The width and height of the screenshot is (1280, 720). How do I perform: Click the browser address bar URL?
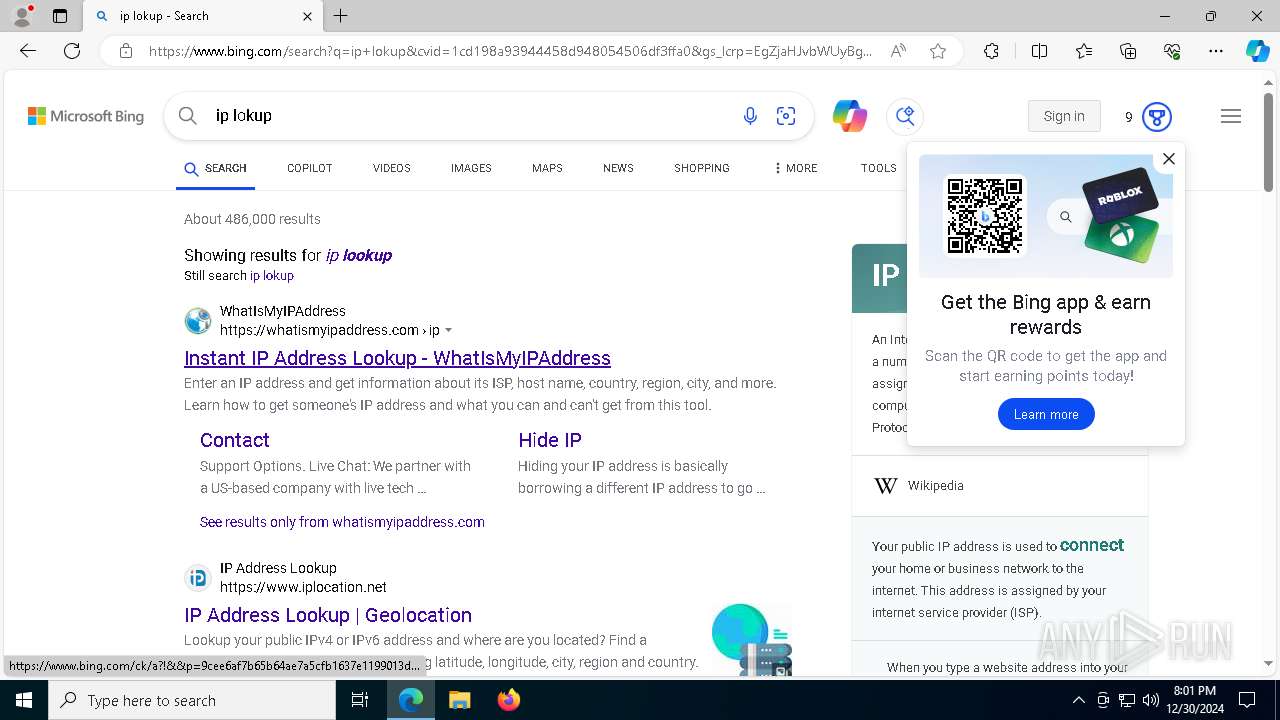tap(510, 51)
